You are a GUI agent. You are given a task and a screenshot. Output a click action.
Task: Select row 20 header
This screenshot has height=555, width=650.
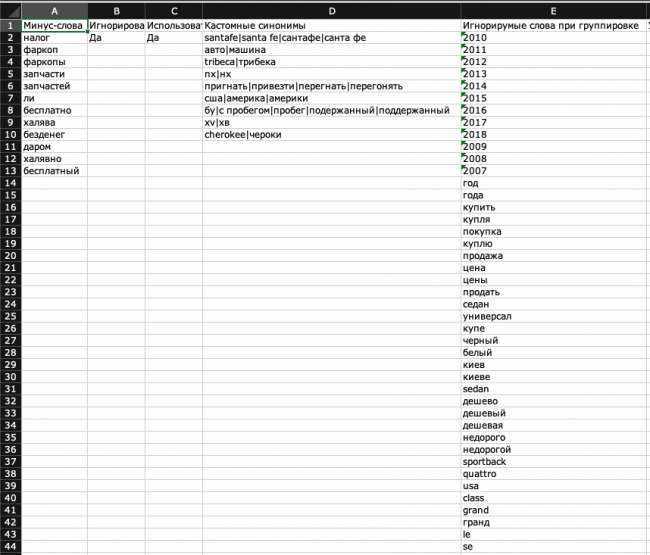[x=9, y=255]
